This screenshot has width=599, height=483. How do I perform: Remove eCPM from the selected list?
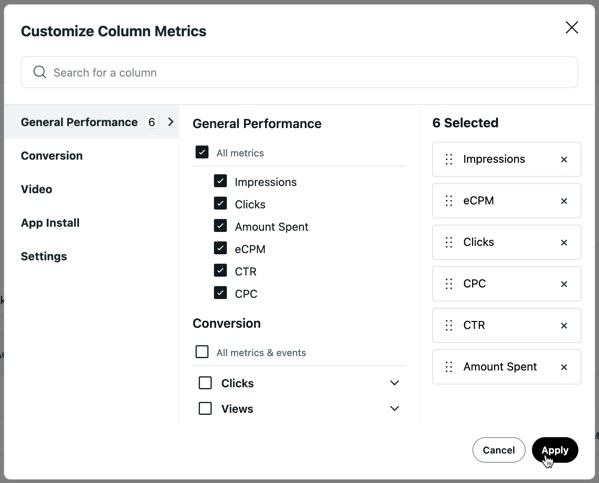[x=564, y=201]
